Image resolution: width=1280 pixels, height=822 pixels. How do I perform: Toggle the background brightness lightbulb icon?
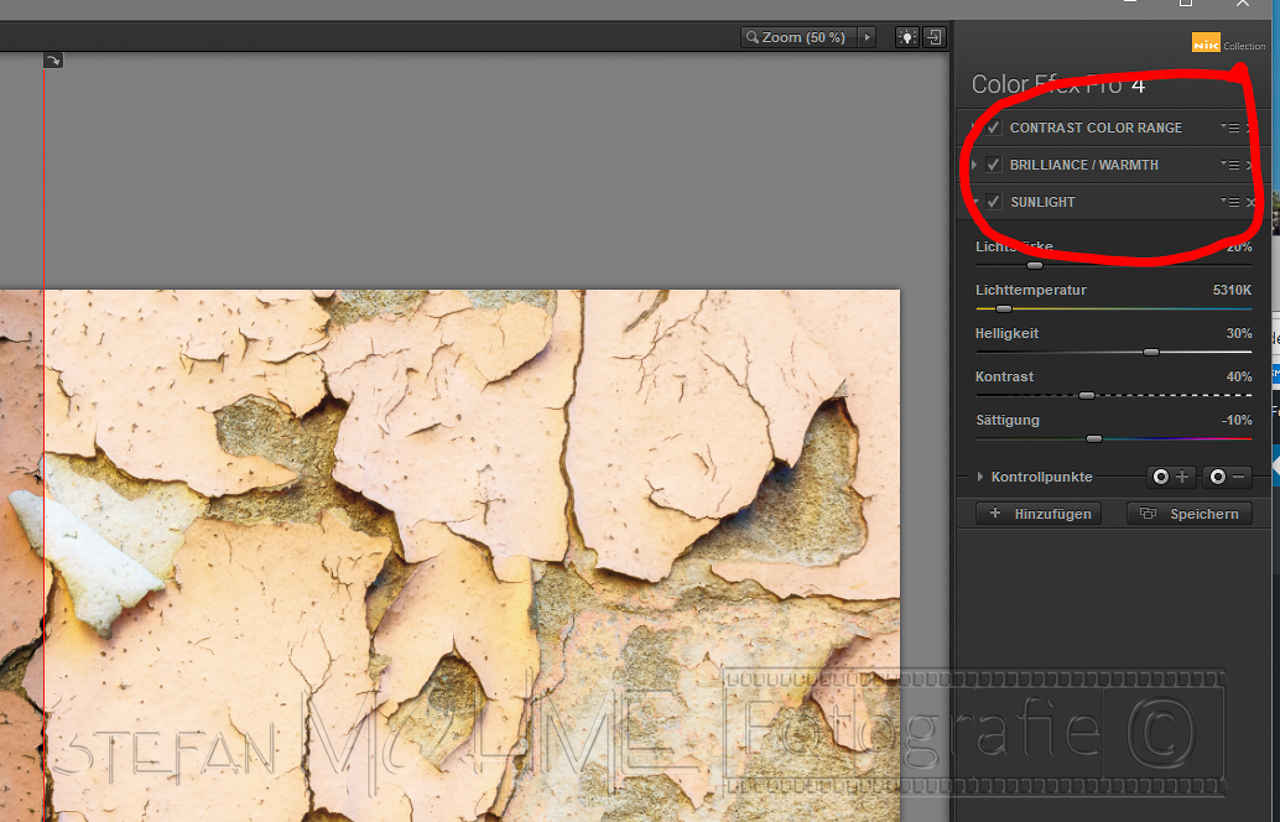click(906, 37)
